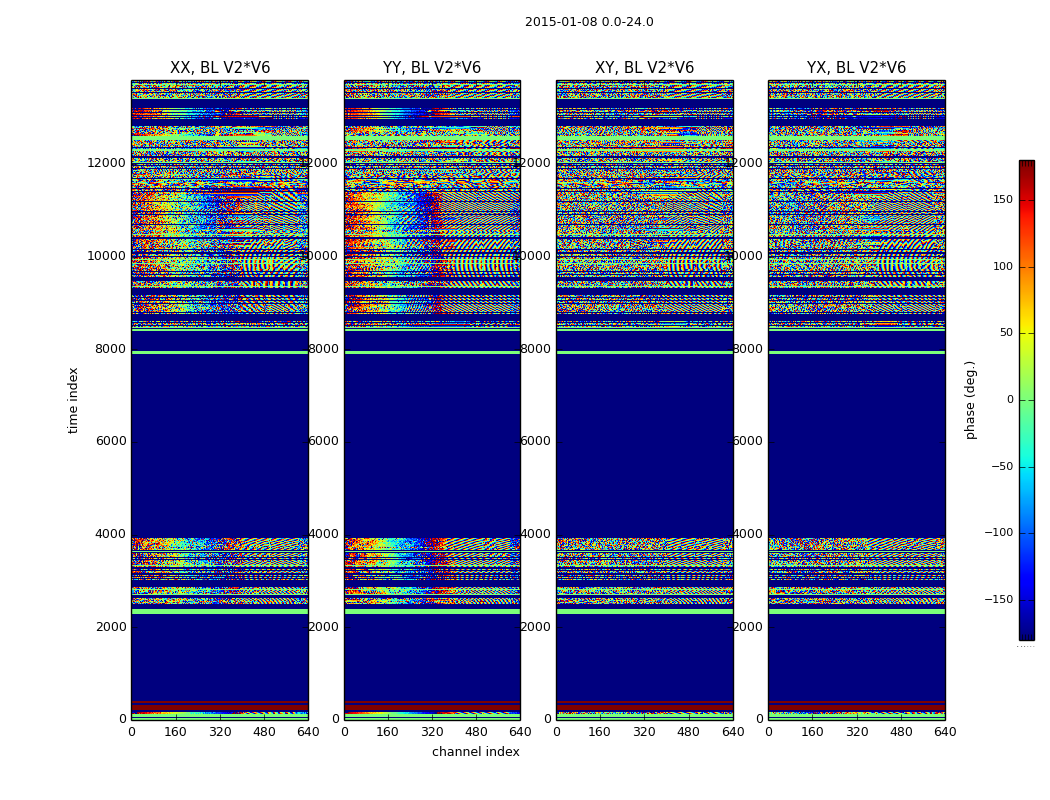Image resolution: width=1050 pixels, height=800 pixels.
Task: Click the dark blue bottom of colorbar
Action: (1026, 633)
